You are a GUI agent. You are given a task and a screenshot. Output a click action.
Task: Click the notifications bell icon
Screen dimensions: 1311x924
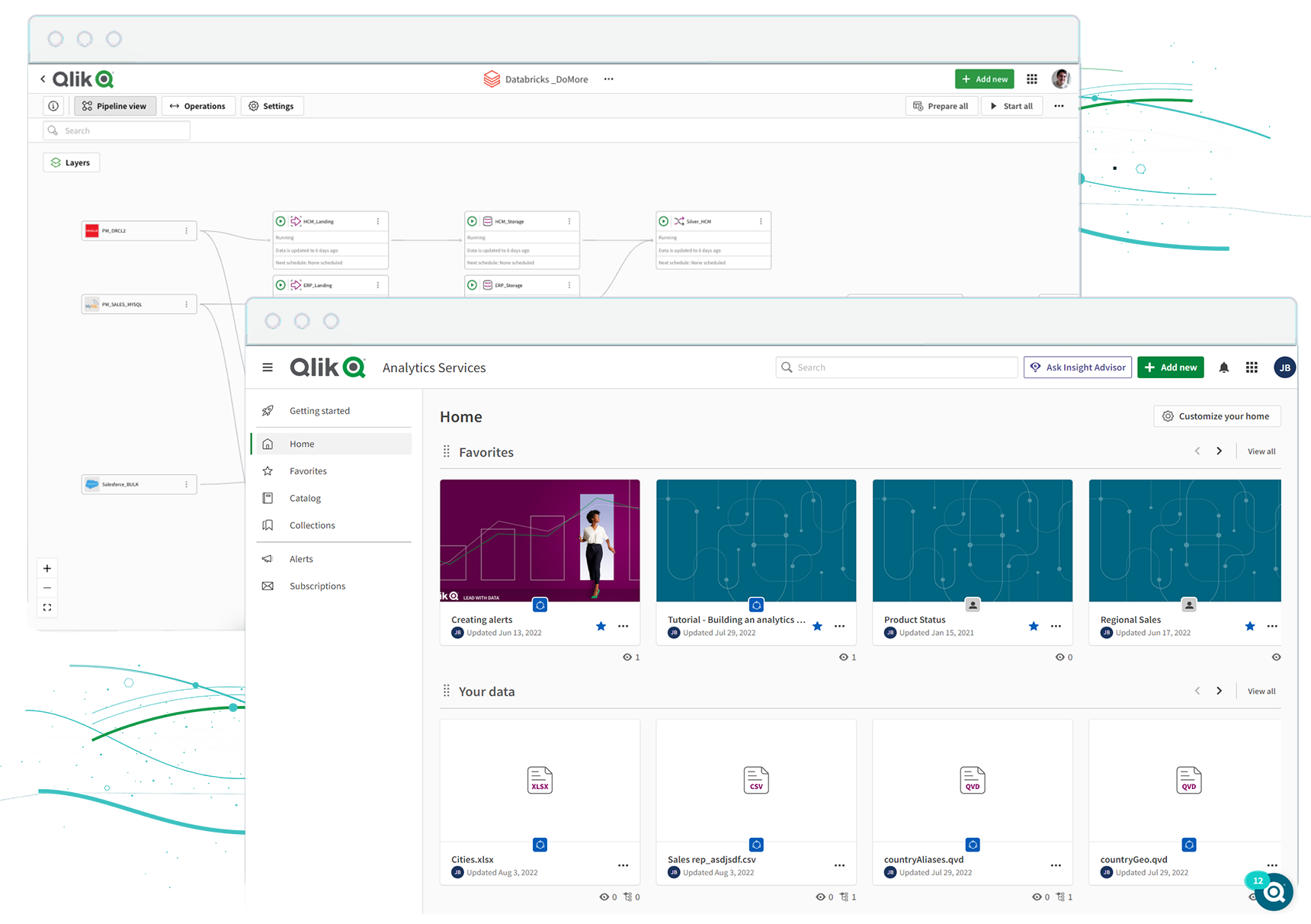1223,367
